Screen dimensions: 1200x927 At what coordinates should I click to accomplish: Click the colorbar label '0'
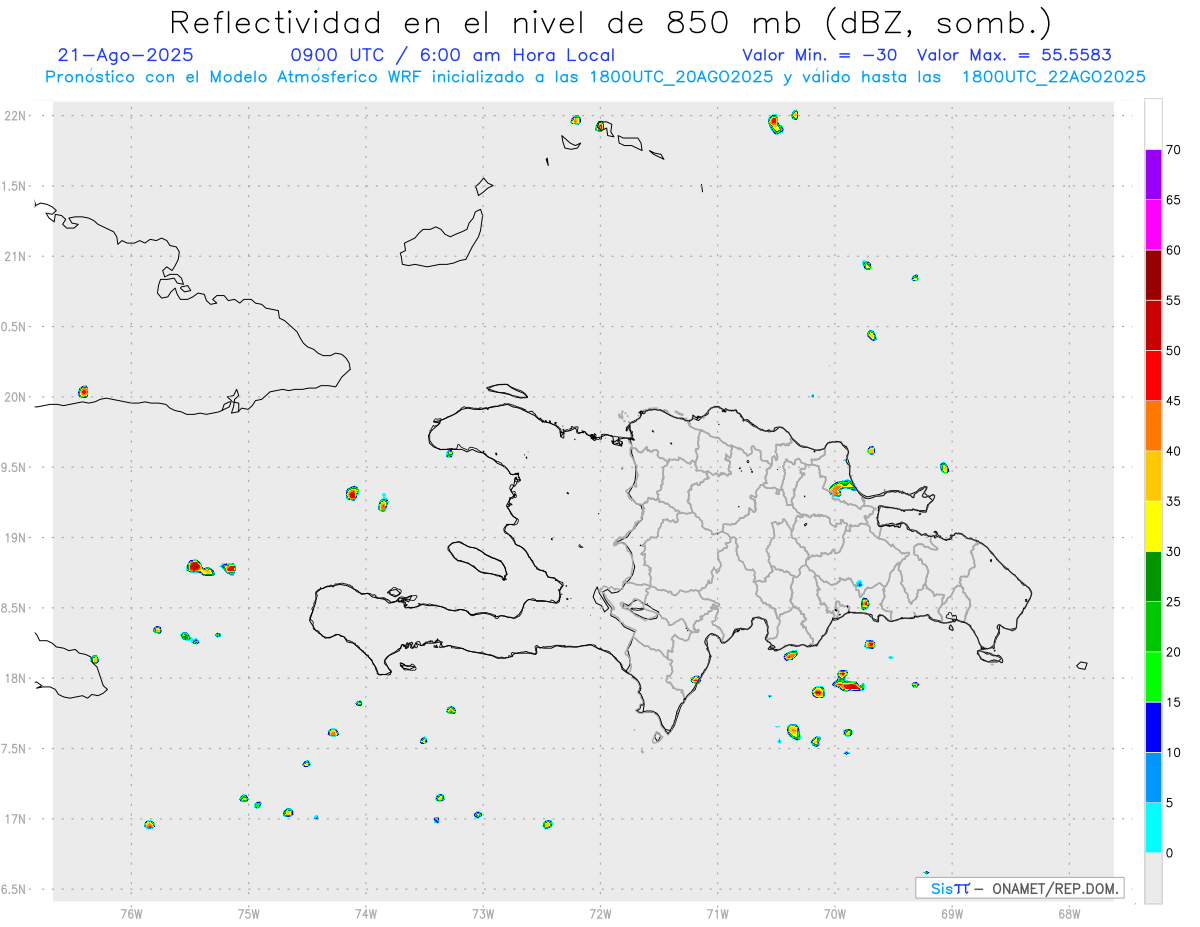[1169, 853]
